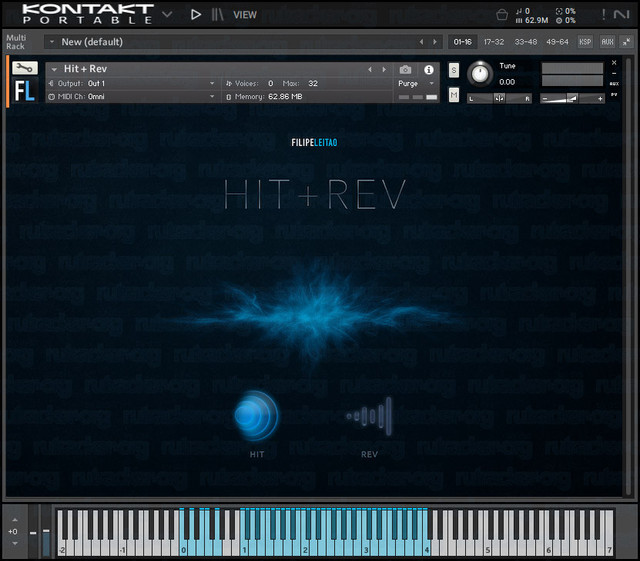Viewport: 640px width, 561px height.
Task: Load previous instrument arrow
Action: tap(370, 70)
